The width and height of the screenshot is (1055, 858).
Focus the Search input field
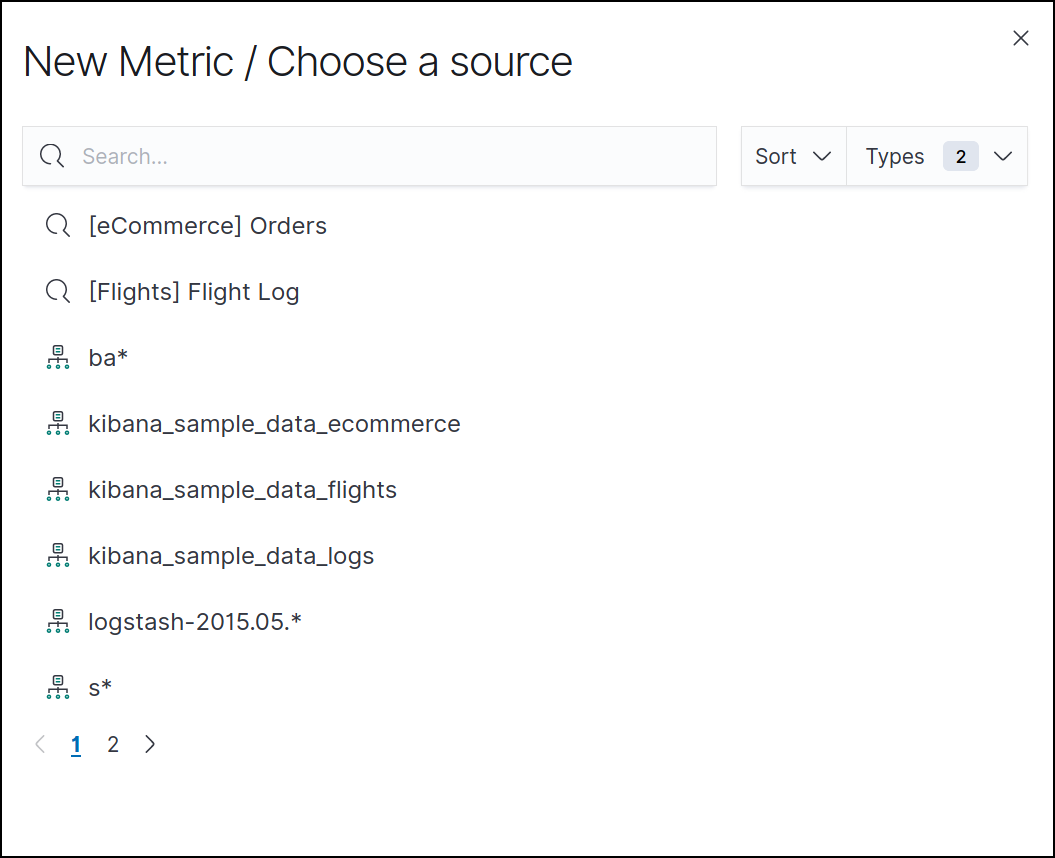pyautogui.click(x=390, y=156)
